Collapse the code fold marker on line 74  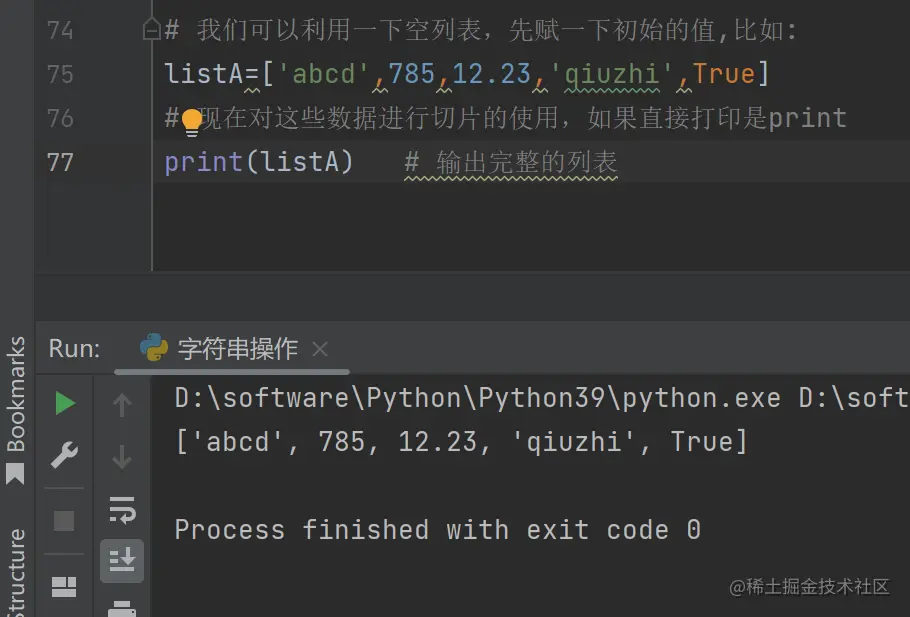point(152,30)
